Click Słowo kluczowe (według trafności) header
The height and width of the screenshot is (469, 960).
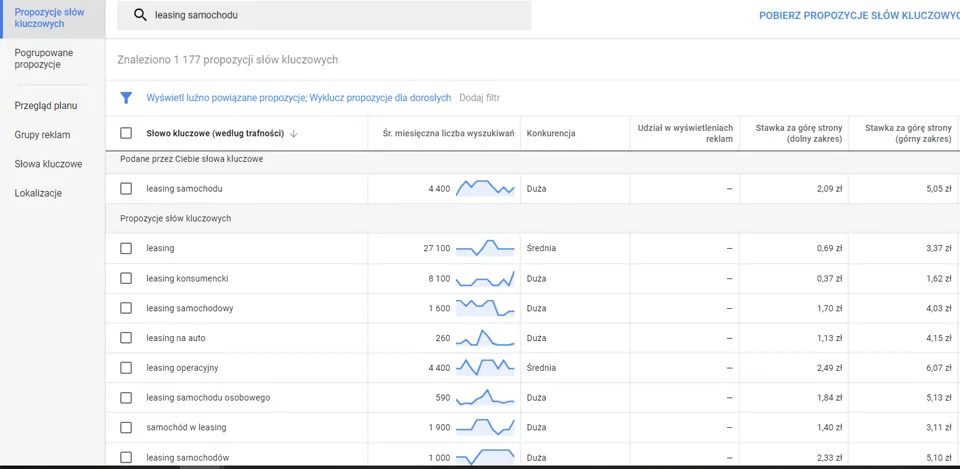click(x=215, y=133)
